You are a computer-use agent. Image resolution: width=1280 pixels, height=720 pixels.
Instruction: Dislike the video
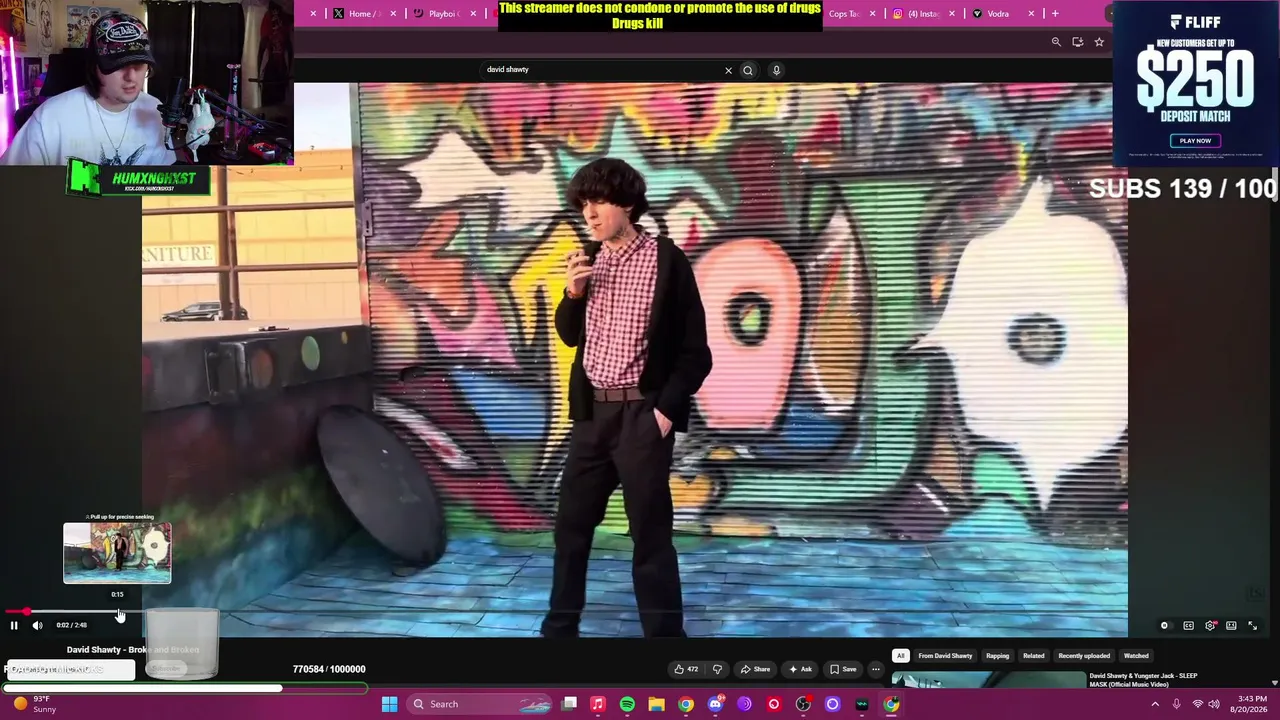(717, 669)
